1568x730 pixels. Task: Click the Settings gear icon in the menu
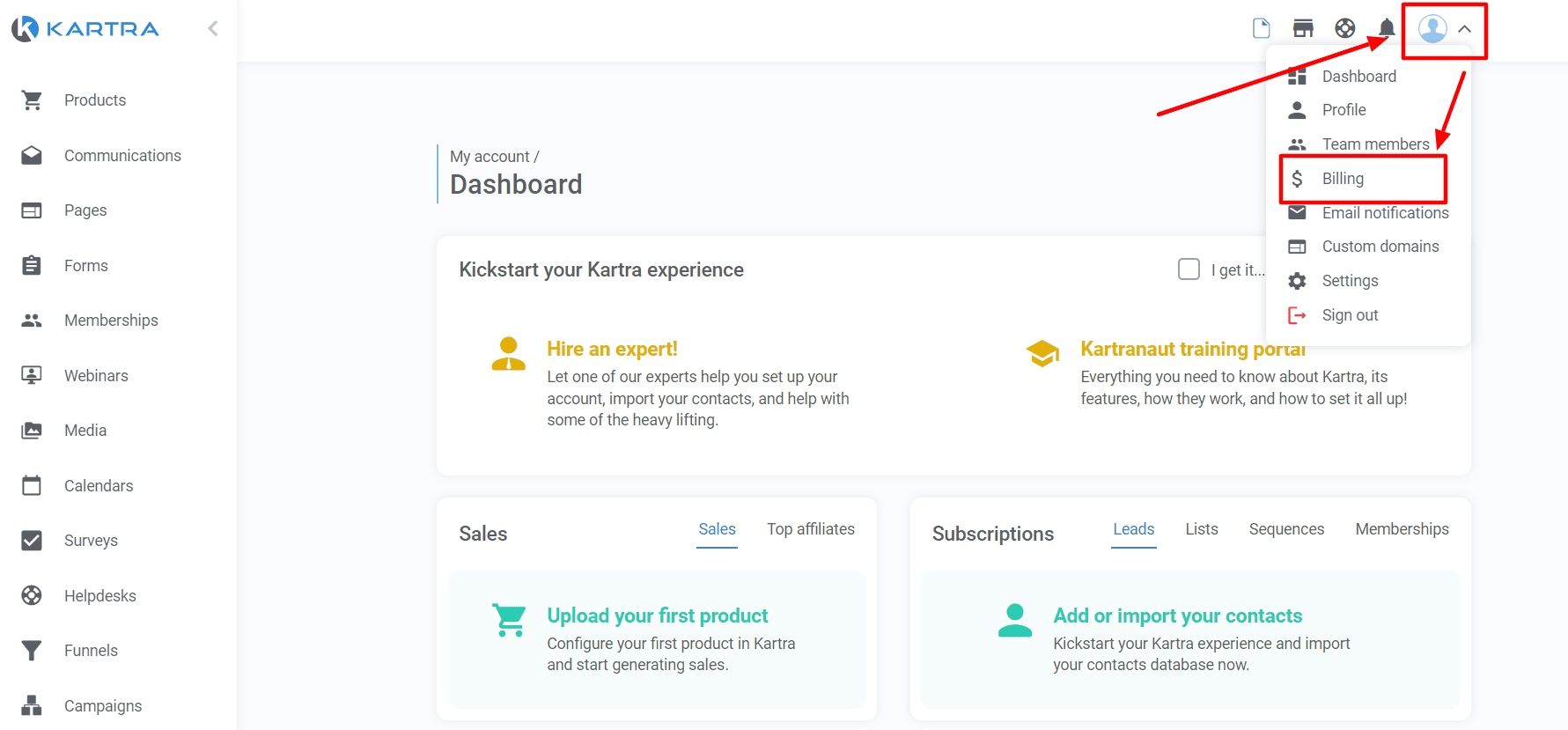[1297, 281]
